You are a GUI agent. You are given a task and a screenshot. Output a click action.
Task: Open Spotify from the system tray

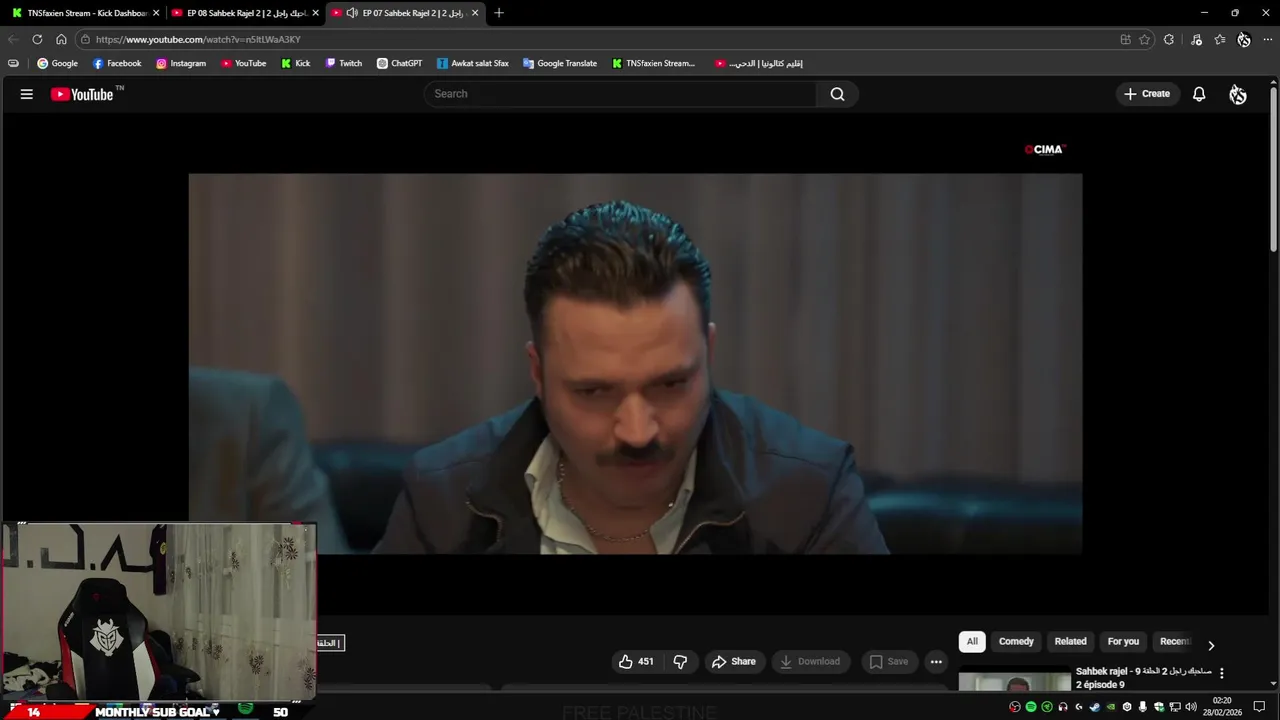tap(1031, 707)
